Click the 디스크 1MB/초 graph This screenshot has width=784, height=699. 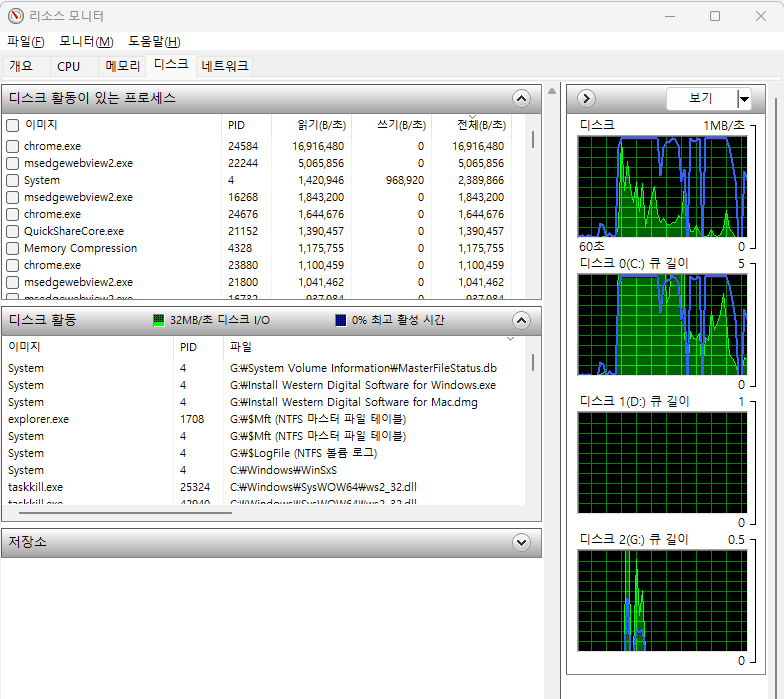point(662,186)
